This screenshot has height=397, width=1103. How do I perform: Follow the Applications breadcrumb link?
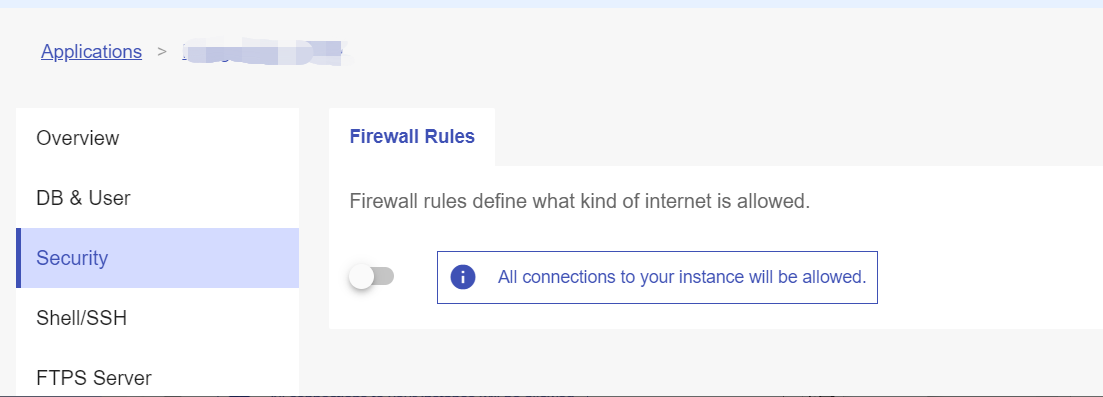tap(91, 51)
